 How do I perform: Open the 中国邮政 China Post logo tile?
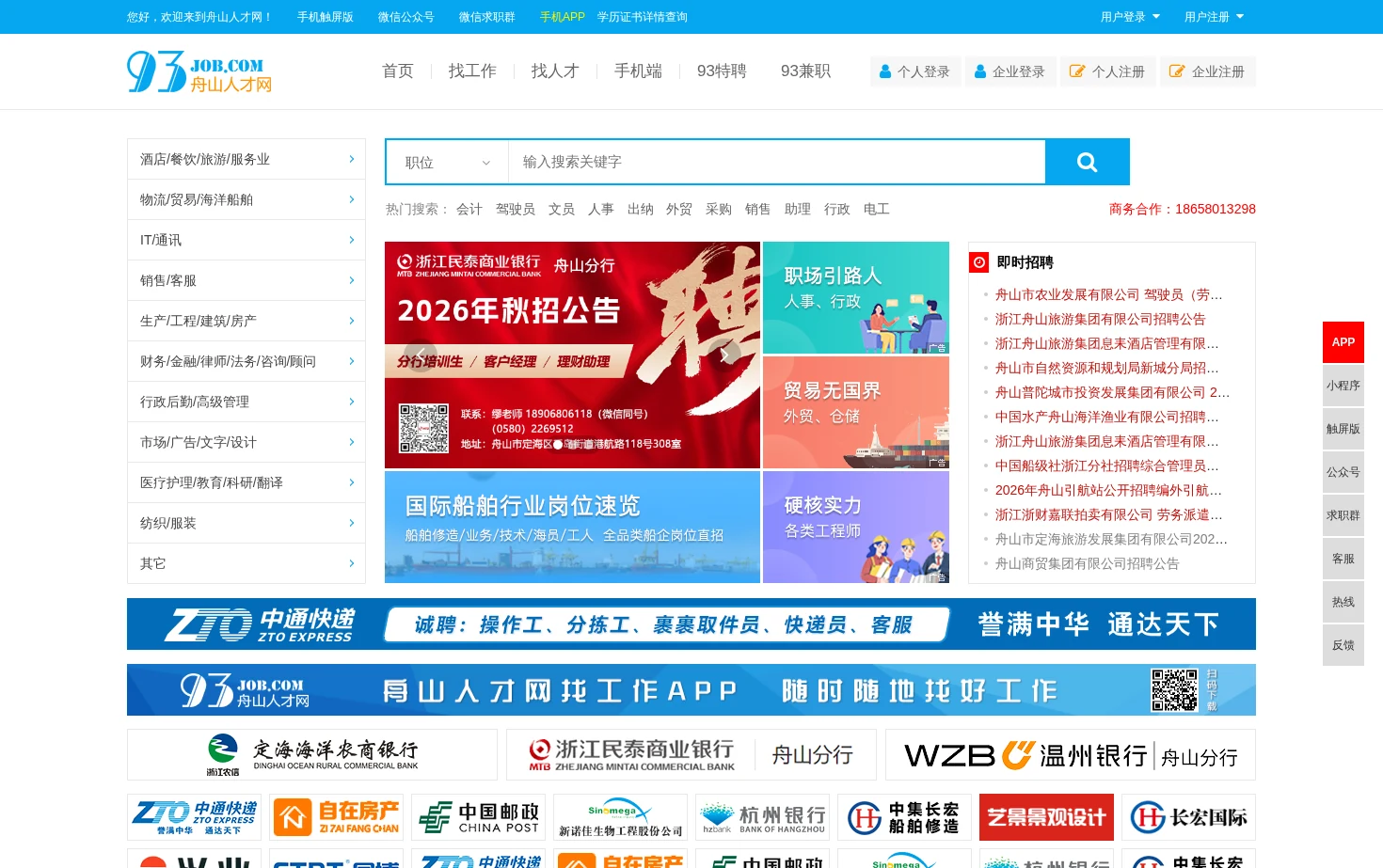point(479,817)
